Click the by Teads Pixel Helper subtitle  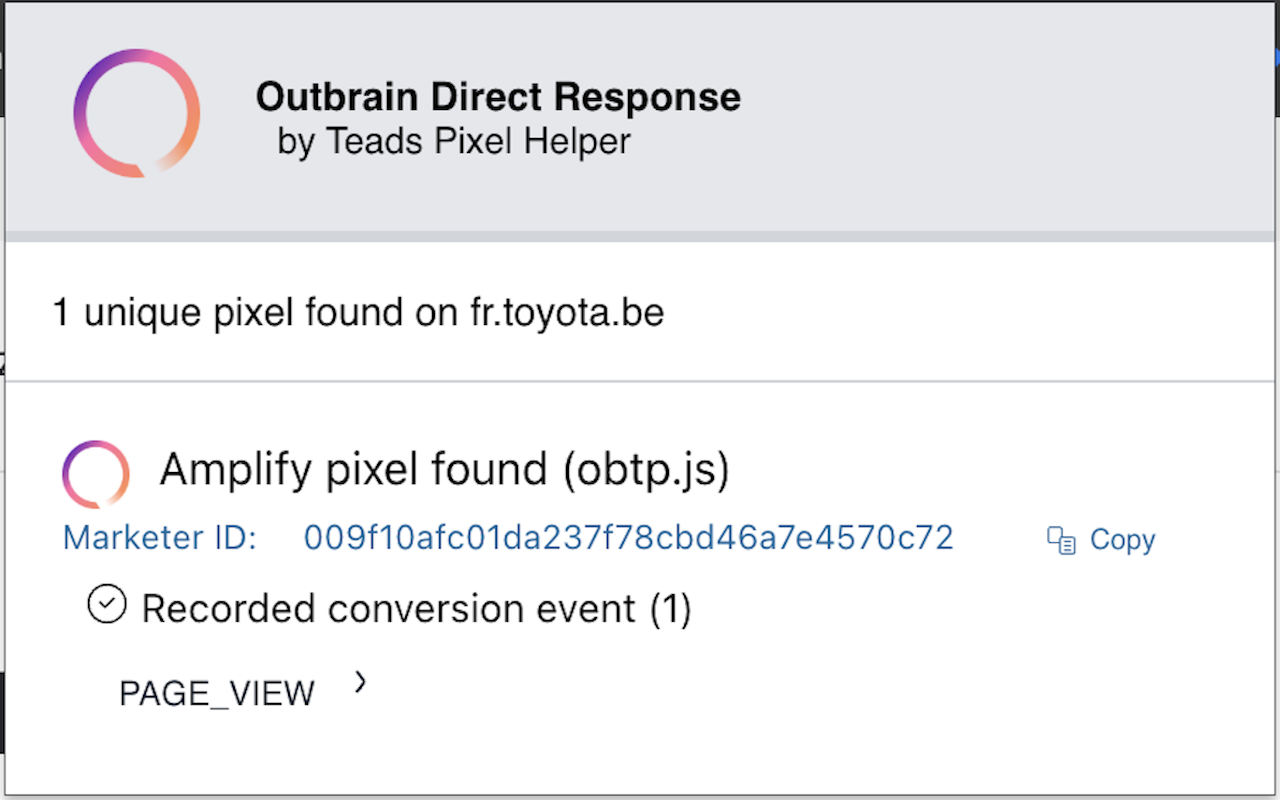pyautogui.click(x=452, y=141)
